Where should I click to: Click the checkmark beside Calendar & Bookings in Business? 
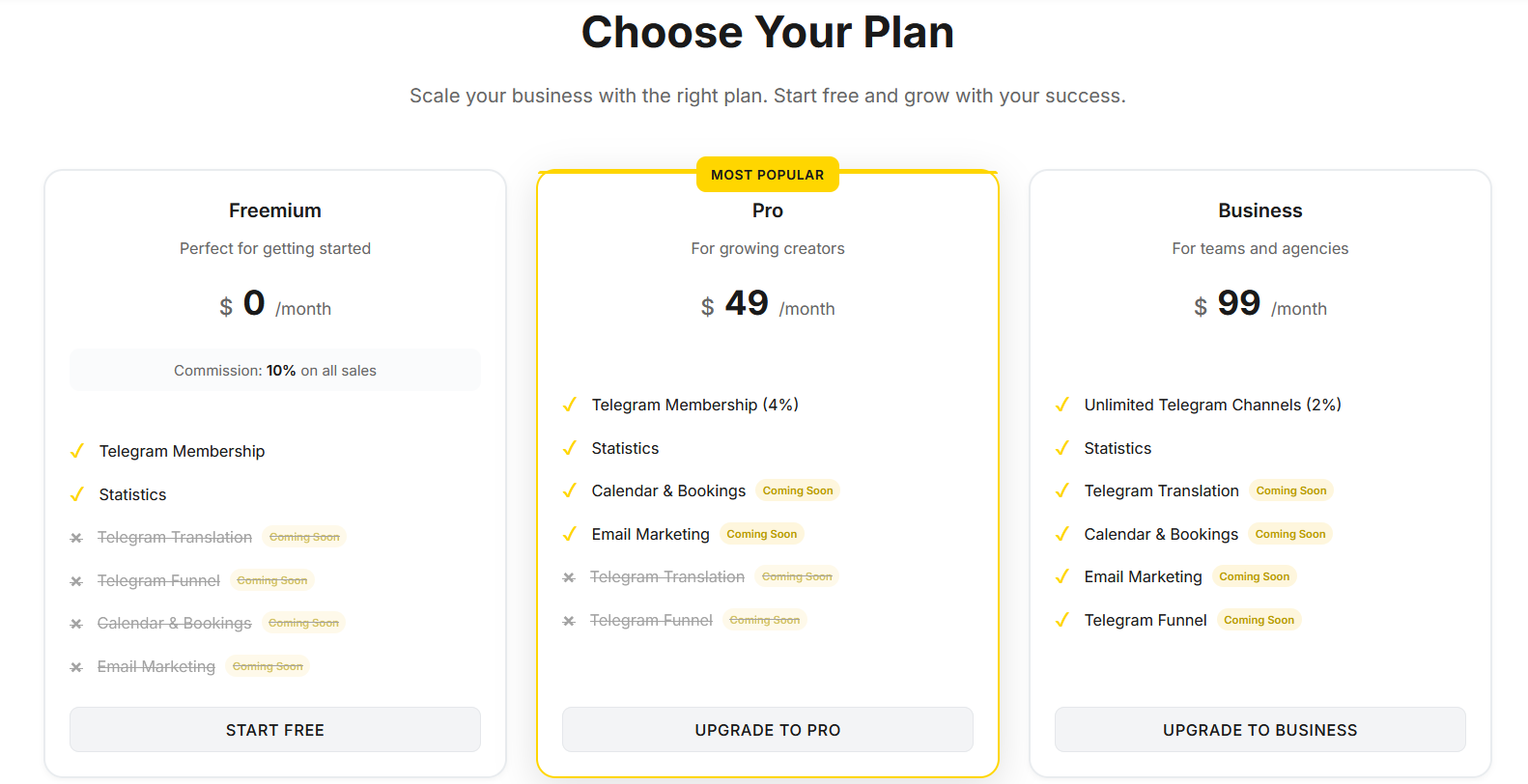point(1062,533)
